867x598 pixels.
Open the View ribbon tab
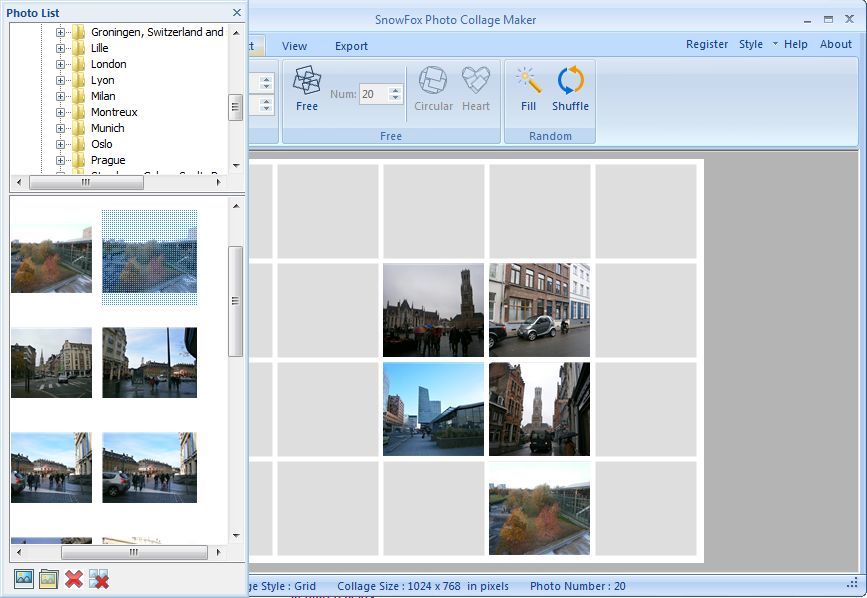coord(294,46)
